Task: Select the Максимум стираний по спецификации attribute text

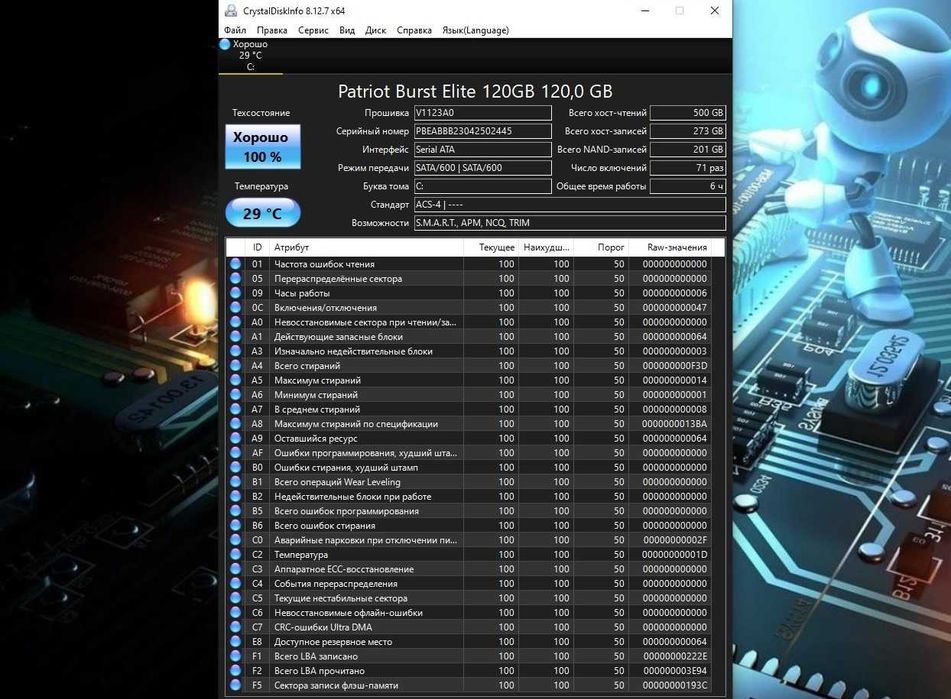Action: click(356, 424)
